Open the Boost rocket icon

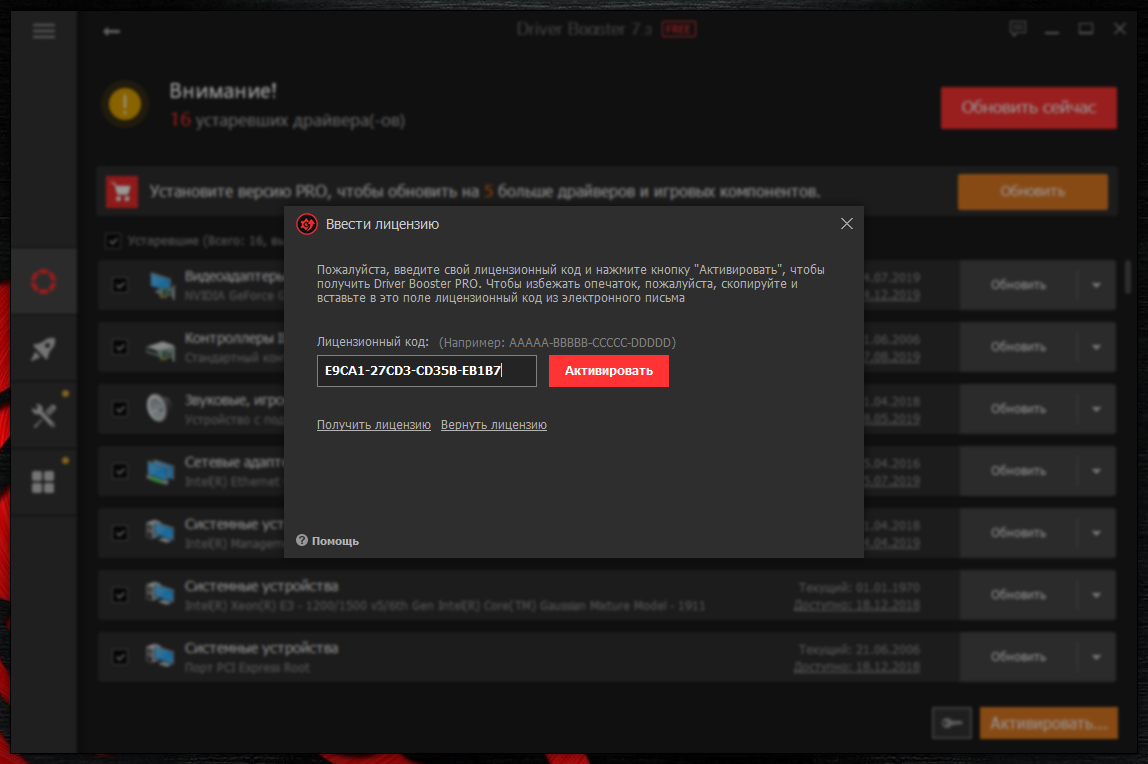coord(43,348)
